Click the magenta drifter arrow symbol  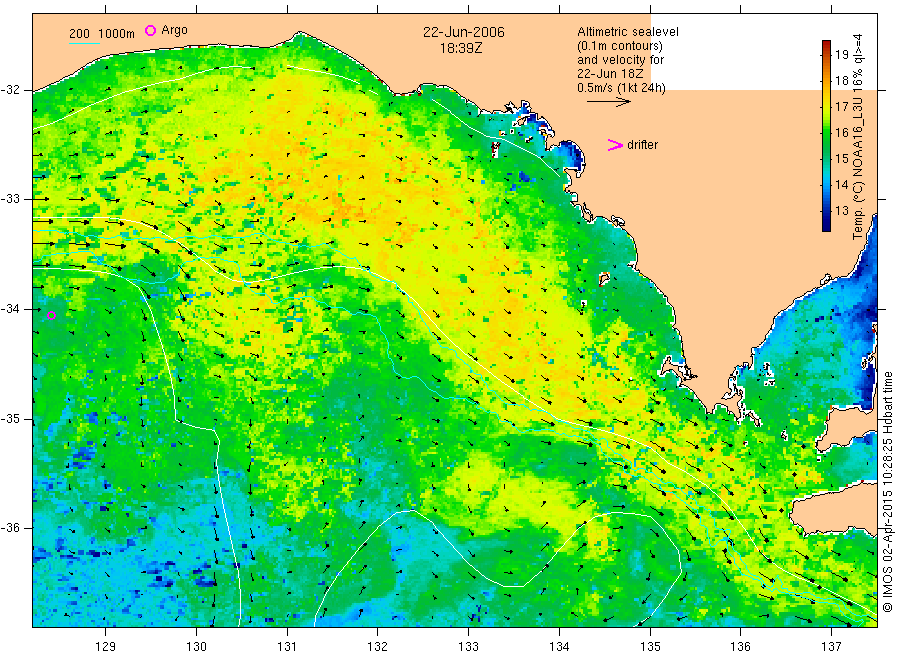[x=615, y=145]
